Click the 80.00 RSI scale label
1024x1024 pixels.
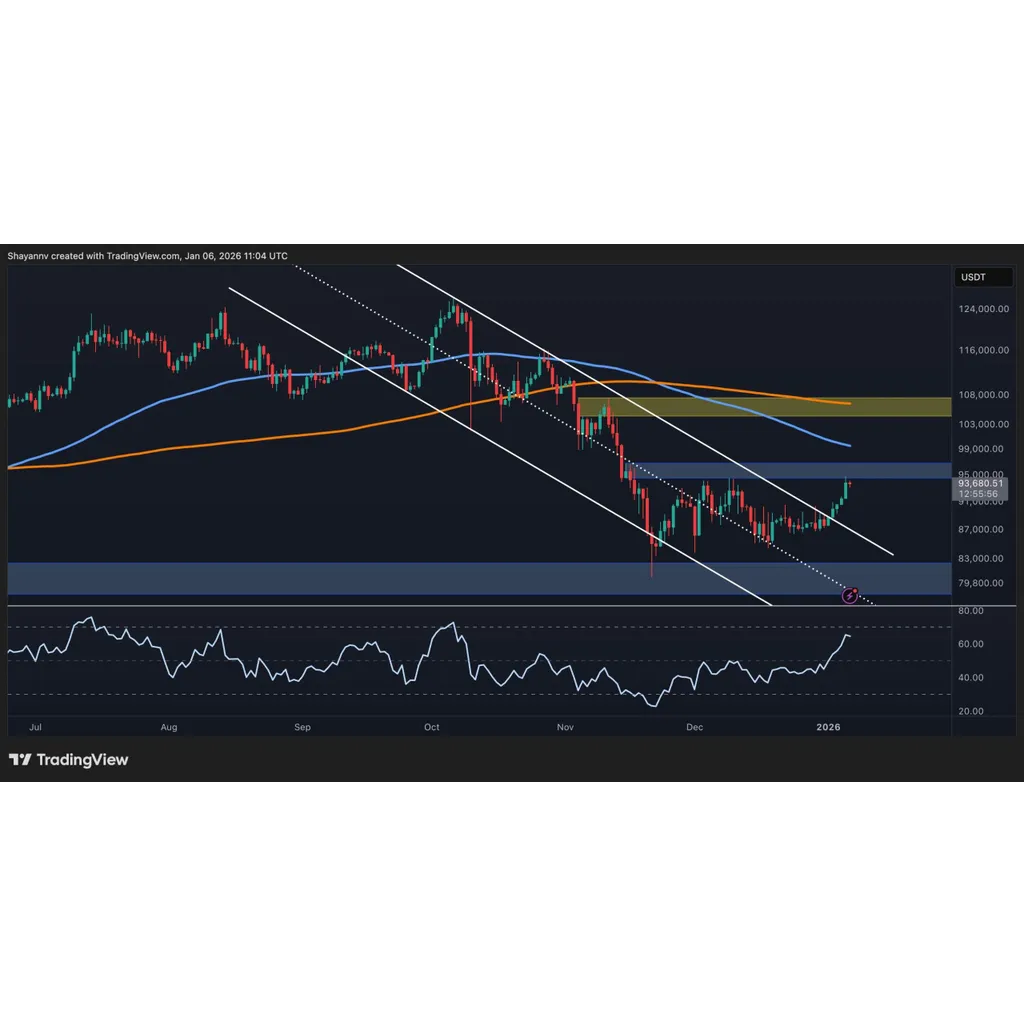point(970,611)
